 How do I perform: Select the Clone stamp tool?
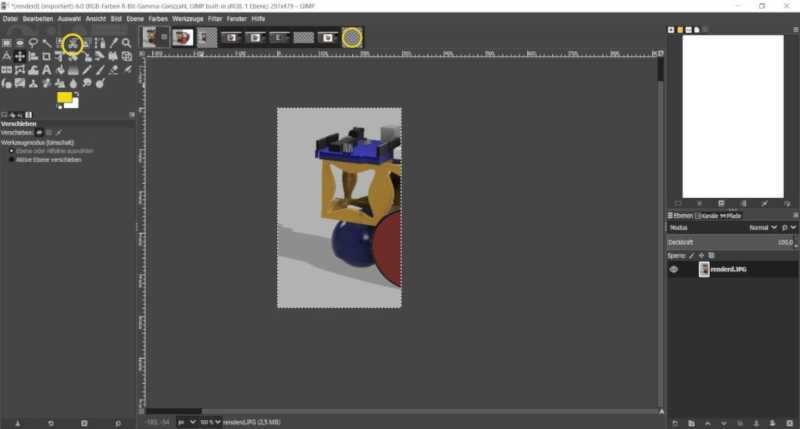pos(33,83)
